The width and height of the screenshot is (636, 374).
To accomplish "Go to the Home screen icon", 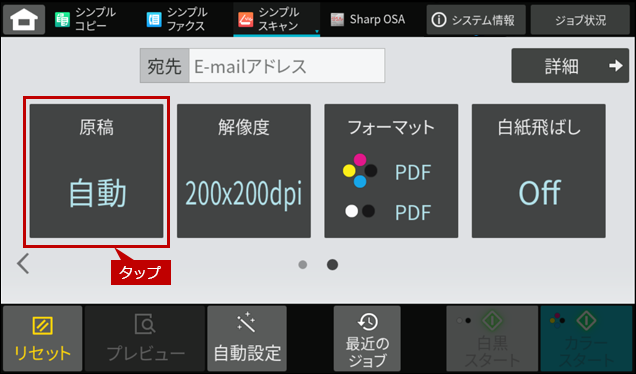I will tap(24, 19).
